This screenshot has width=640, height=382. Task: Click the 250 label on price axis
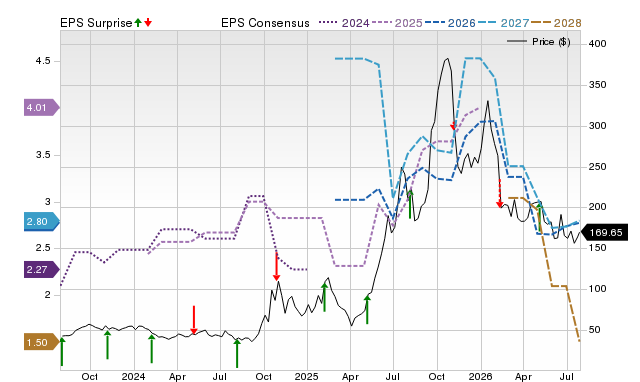coord(598,167)
